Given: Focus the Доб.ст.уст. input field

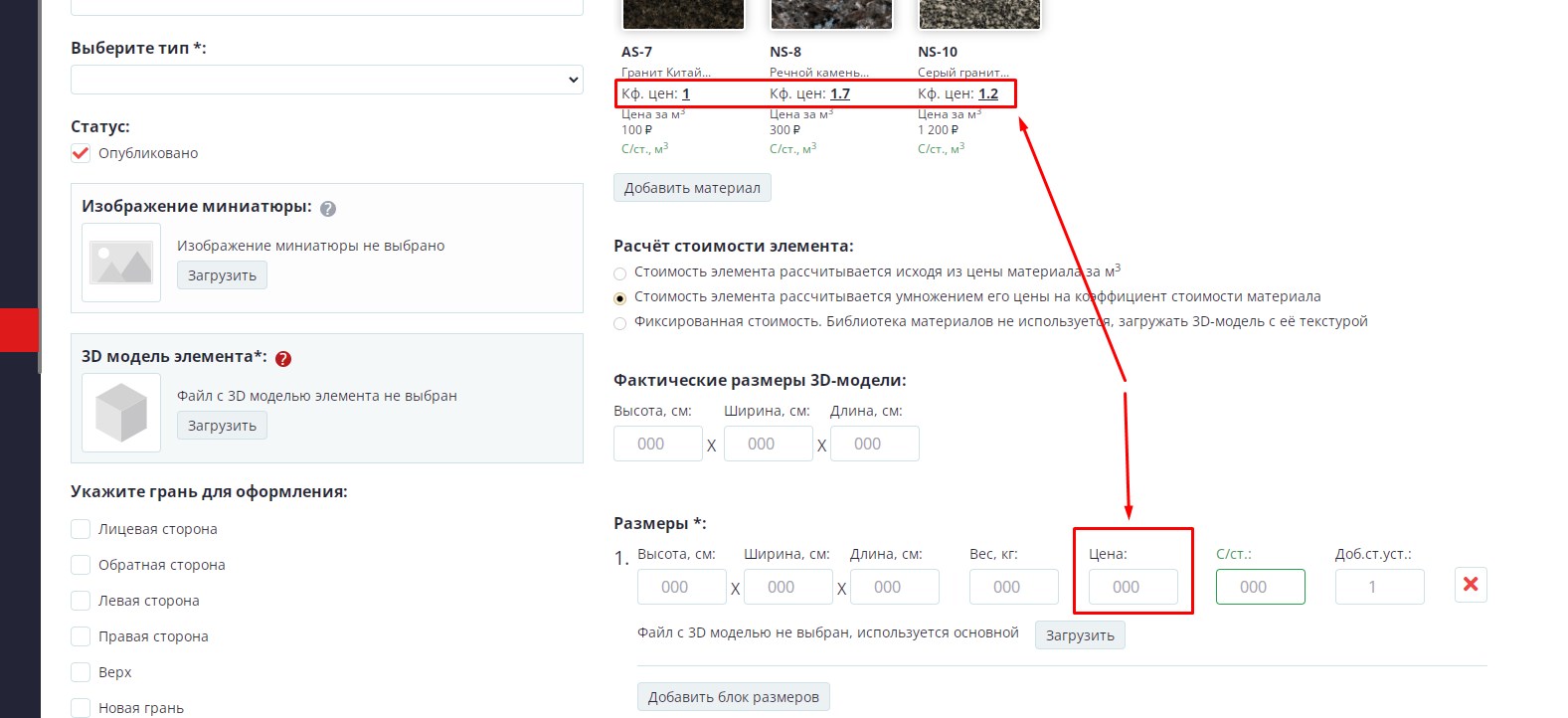Looking at the screenshot, I should [1380, 587].
